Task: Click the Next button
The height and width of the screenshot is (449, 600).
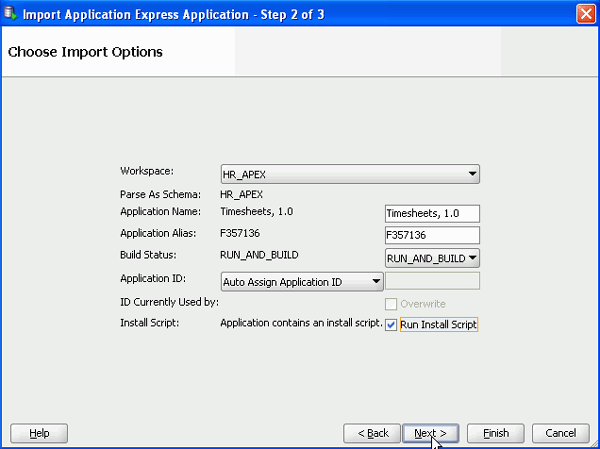Action: 430,433
